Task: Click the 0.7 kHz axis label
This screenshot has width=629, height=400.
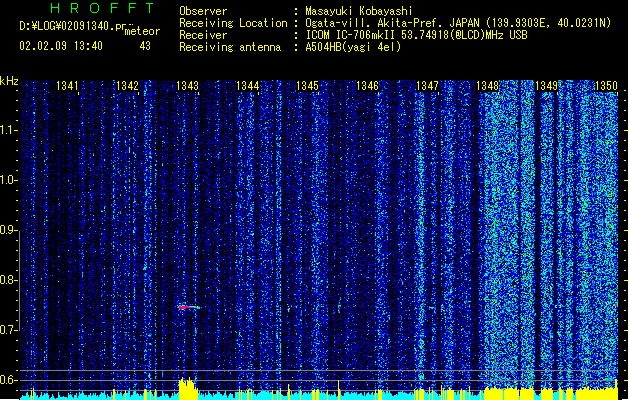Action: coord(9,329)
